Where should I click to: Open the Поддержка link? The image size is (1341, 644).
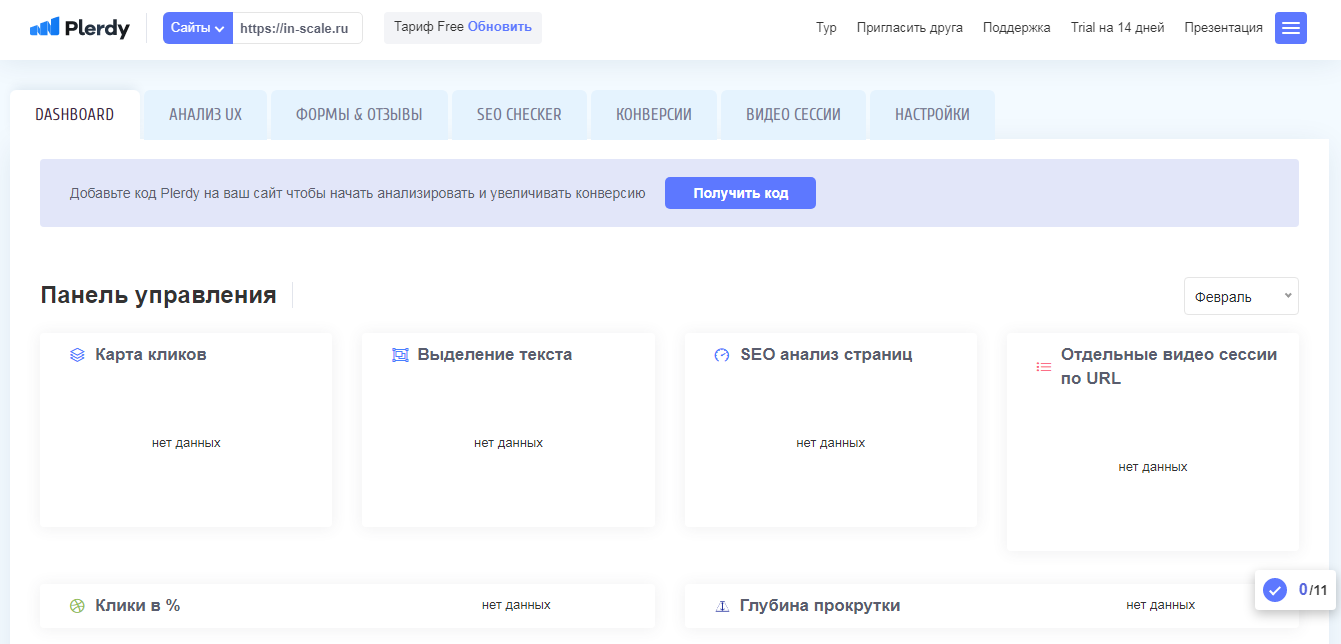[1017, 28]
